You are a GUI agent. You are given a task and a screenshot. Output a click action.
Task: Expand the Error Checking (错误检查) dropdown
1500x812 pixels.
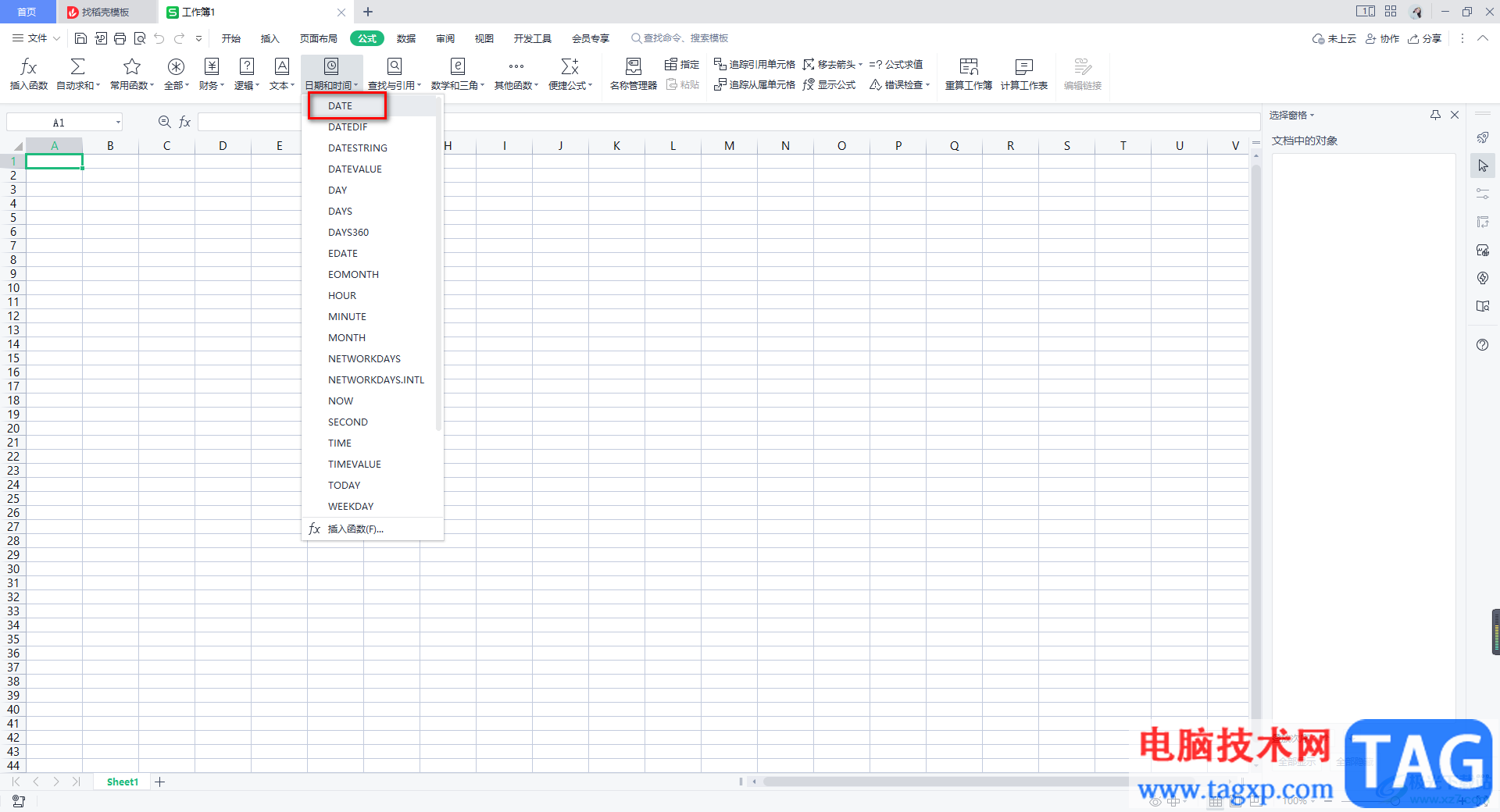[x=927, y=84]
